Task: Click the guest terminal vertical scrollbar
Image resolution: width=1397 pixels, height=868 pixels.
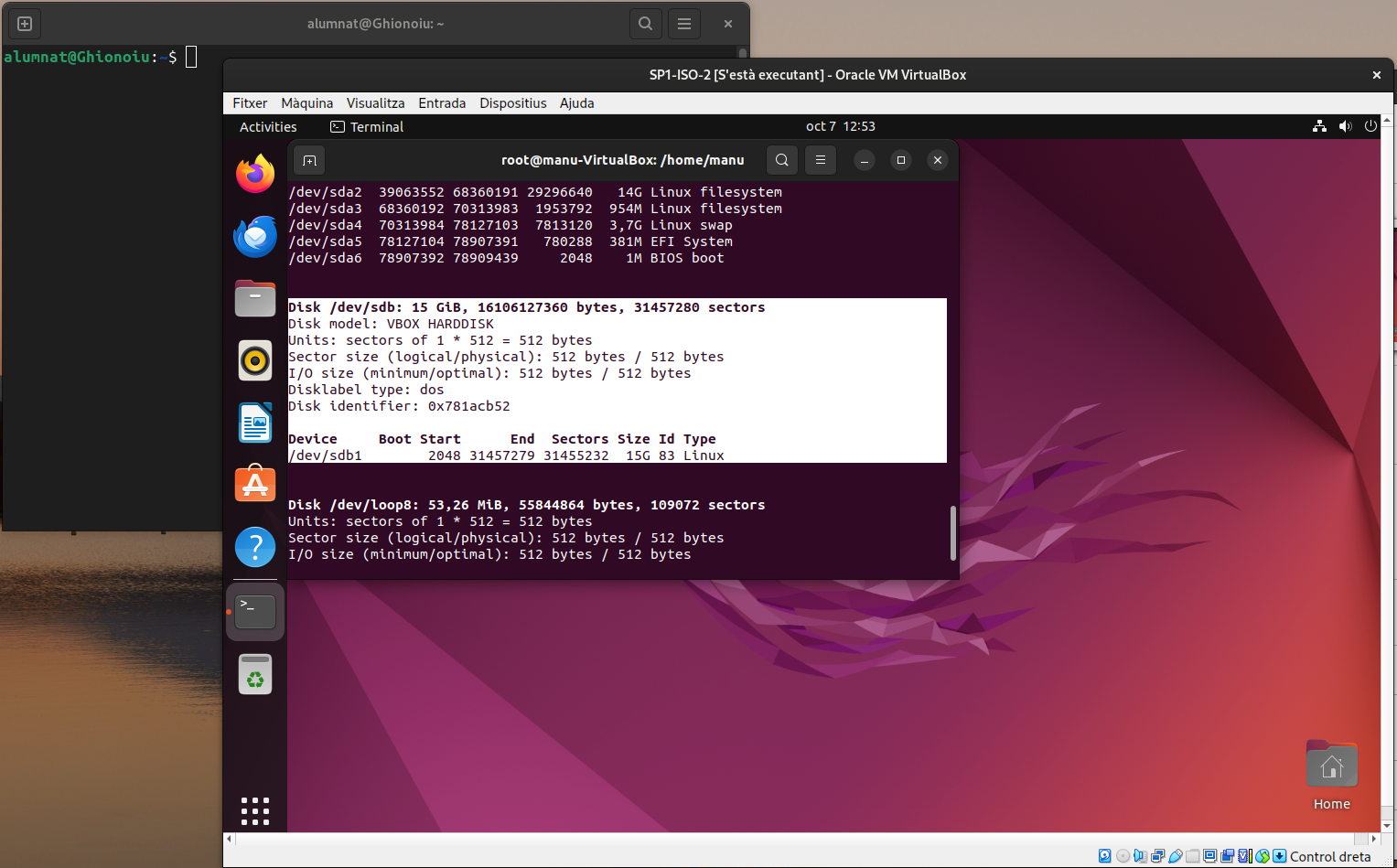Action: point(953,532)
